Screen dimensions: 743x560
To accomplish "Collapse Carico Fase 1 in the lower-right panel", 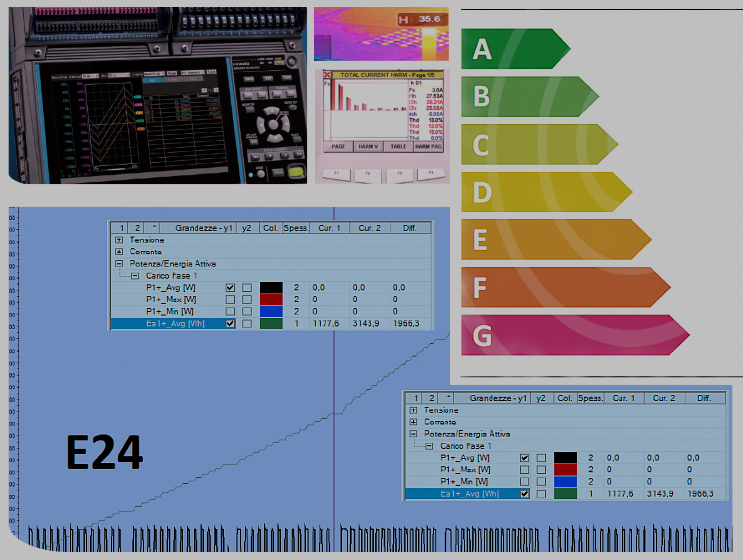I will (x=429, y=446).
